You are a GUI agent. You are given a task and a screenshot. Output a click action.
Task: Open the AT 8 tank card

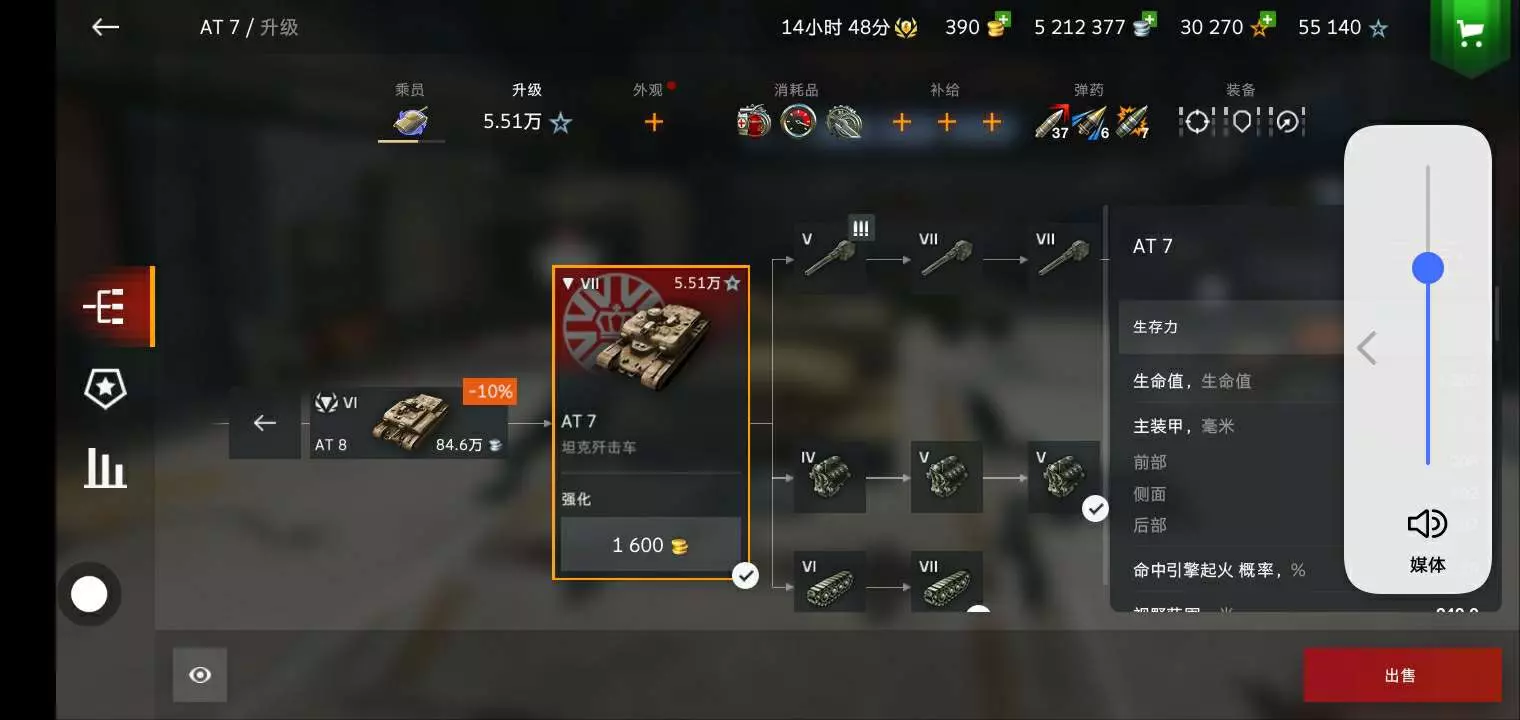coord(409,423)
